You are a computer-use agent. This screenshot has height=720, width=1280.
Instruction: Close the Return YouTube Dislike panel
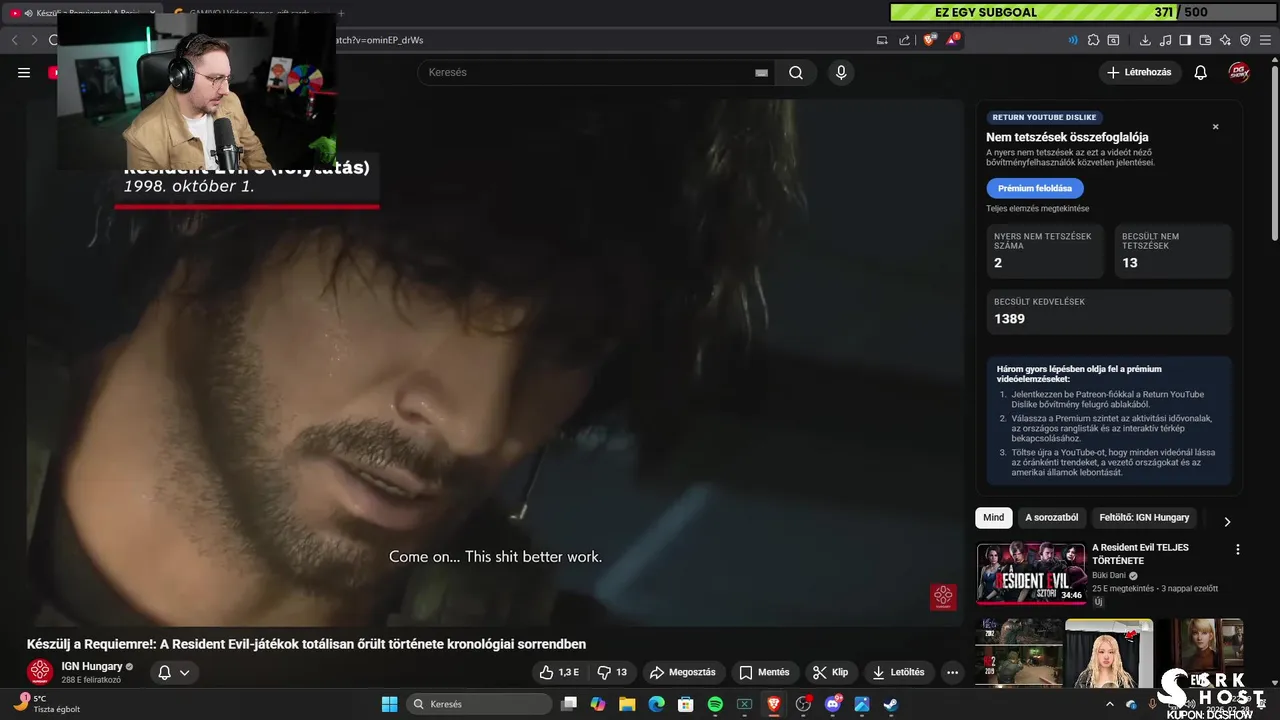pos(1216,127)
